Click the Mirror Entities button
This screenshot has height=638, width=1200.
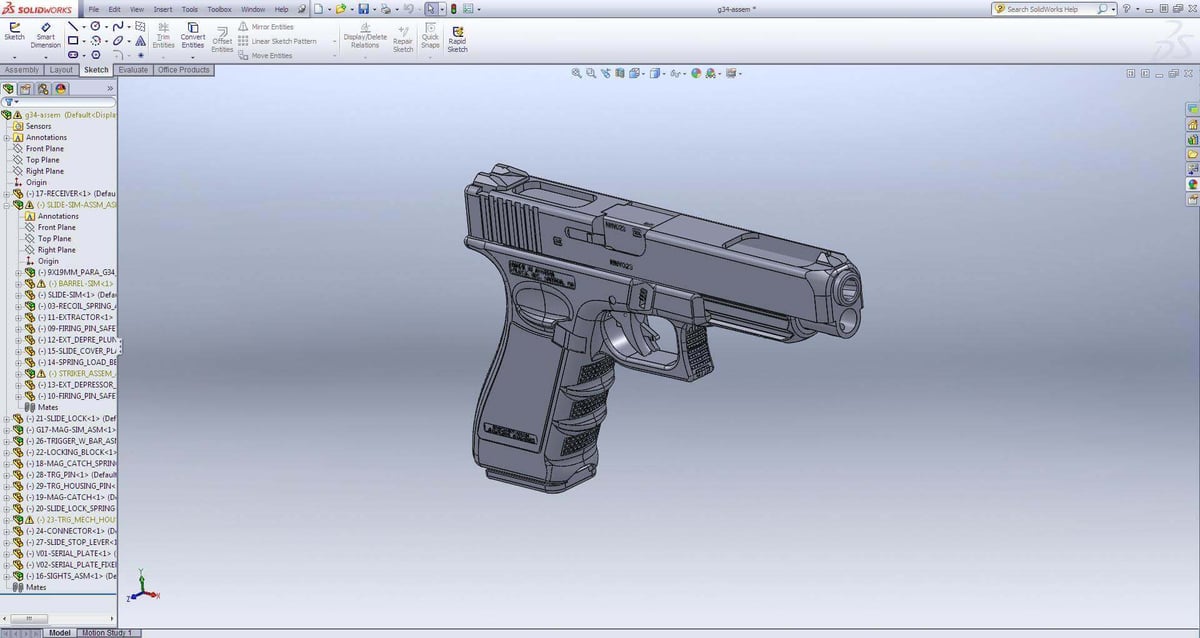pos(266,27)
